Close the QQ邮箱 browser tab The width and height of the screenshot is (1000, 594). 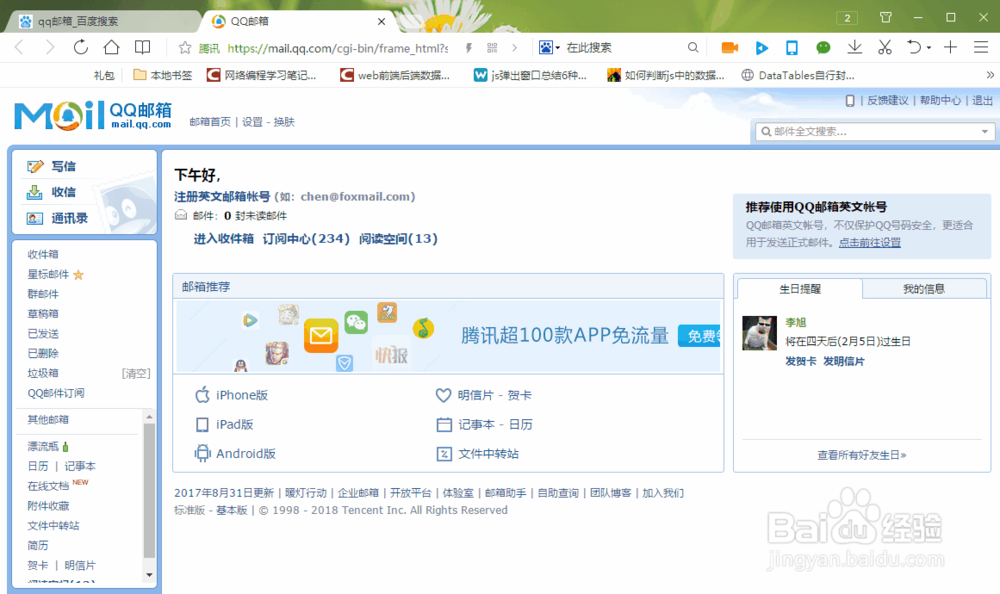[381, 21]
